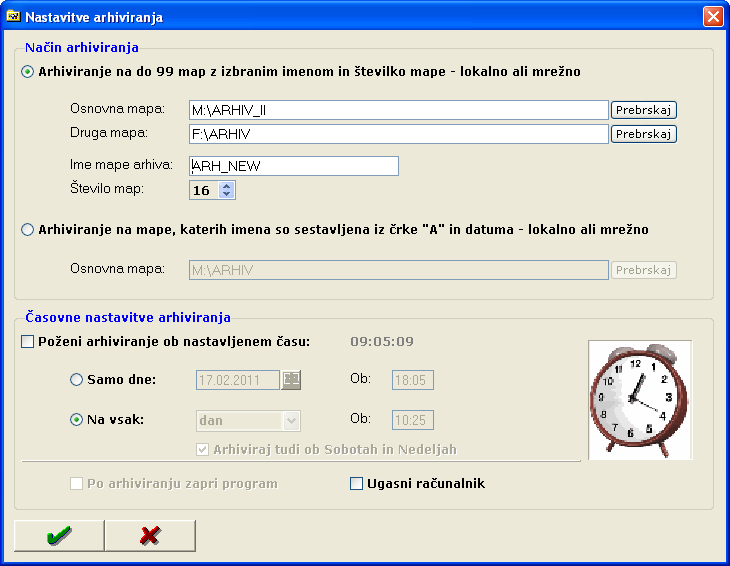
Task: Click Prebrskaj next to Druga mapa
Action: (644, 134)
